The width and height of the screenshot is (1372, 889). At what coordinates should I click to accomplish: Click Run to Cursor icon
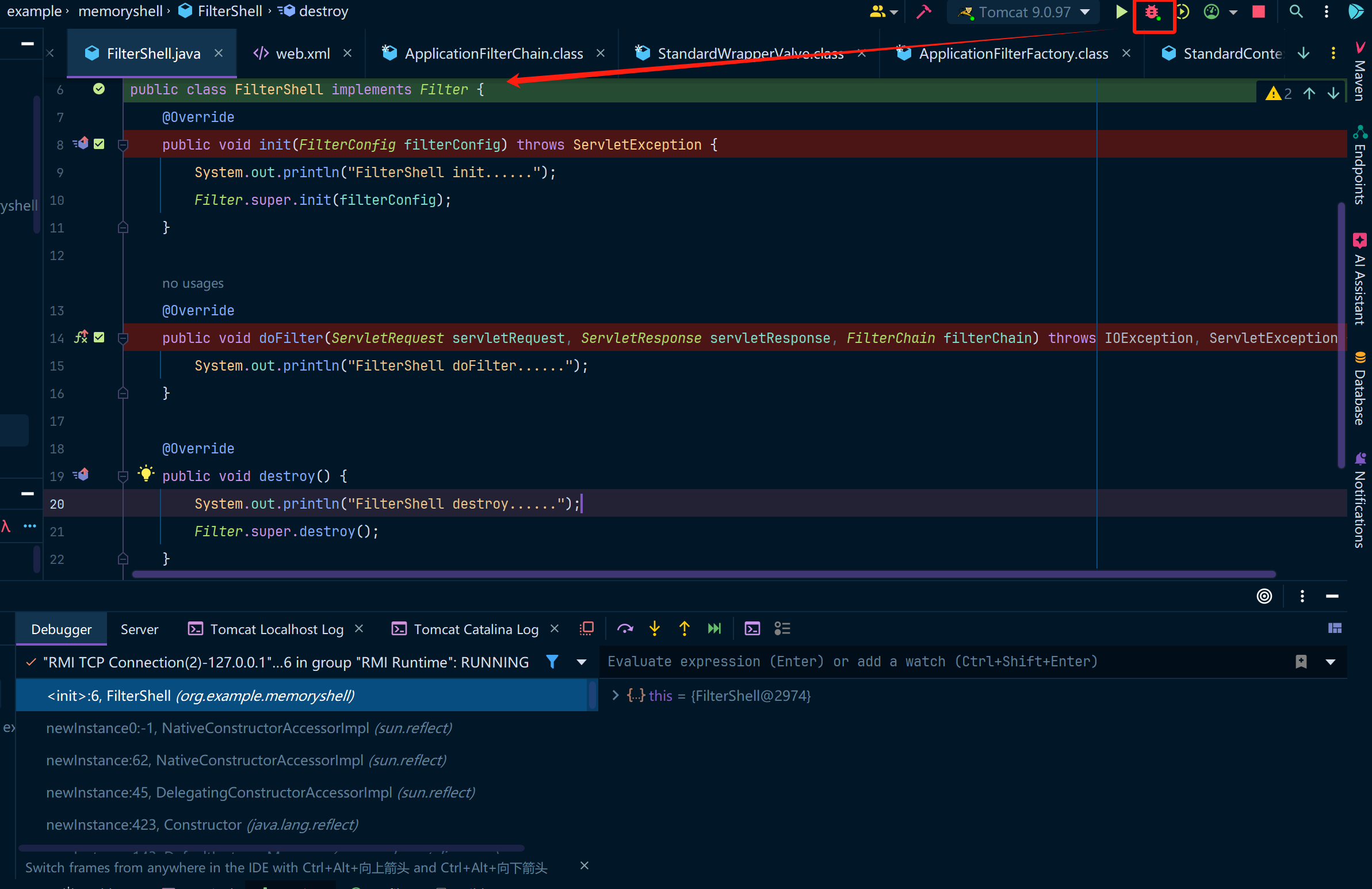point(714,628)
